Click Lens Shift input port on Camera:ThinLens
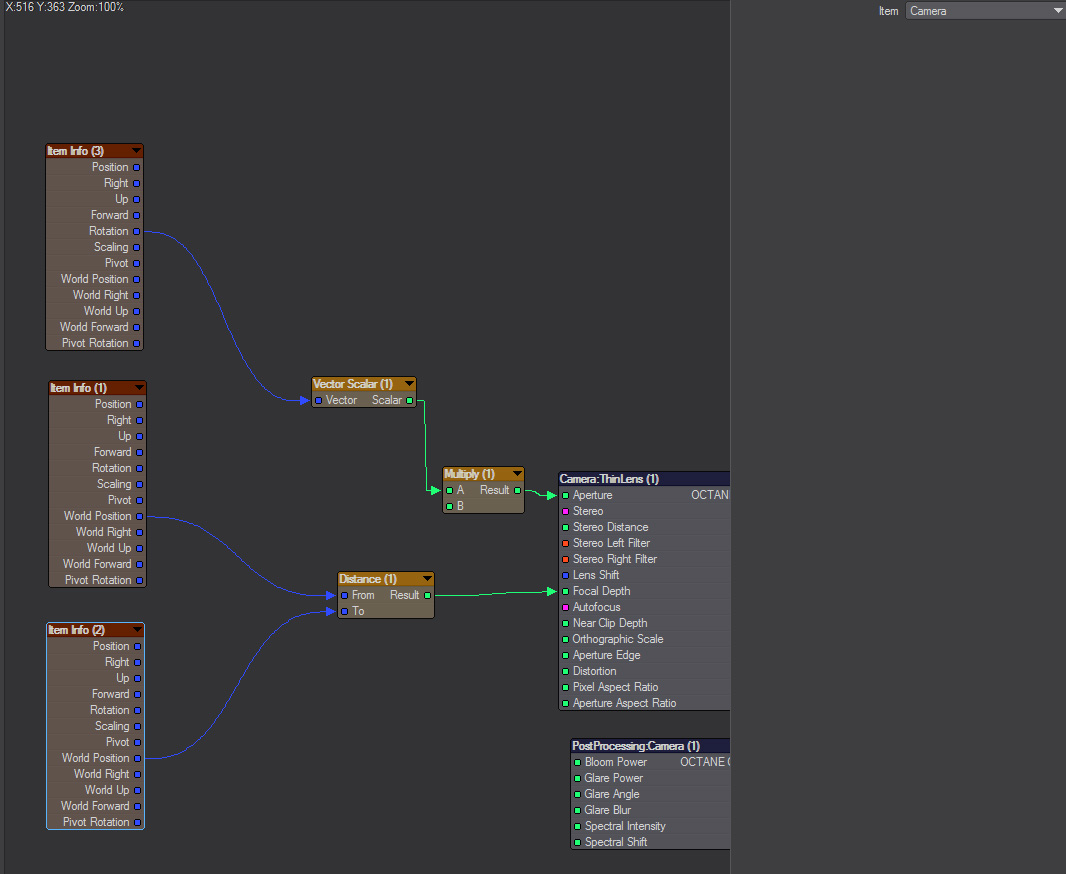Screen dimensions: 1066x874 coord(565,576)
